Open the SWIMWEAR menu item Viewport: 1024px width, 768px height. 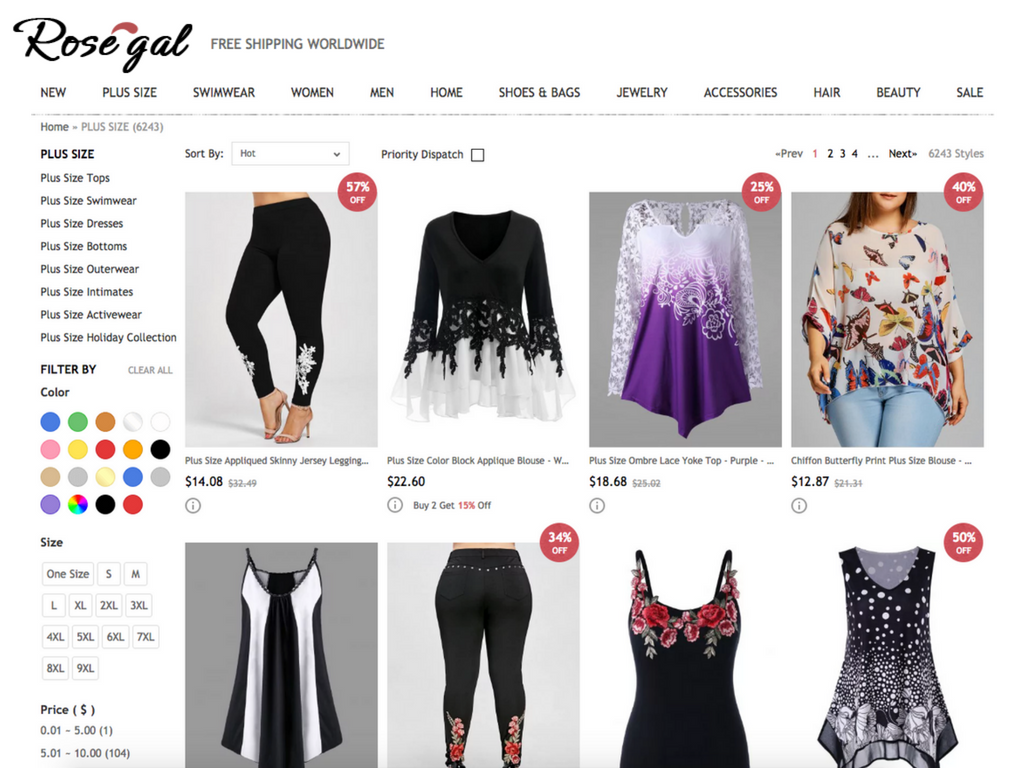click(x=224, y=93)
